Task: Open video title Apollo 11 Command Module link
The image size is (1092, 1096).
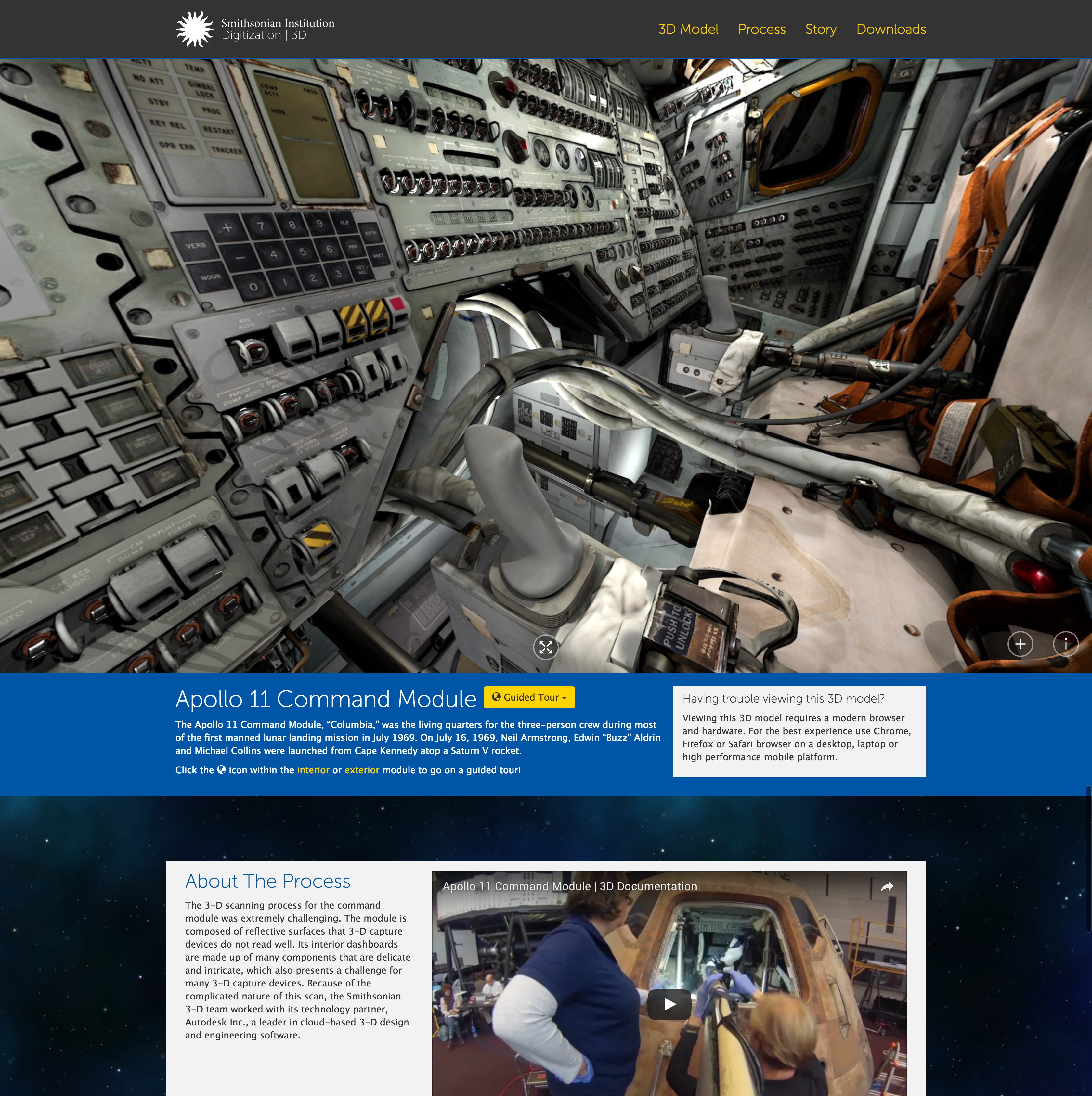Action: tap(569, 886)
